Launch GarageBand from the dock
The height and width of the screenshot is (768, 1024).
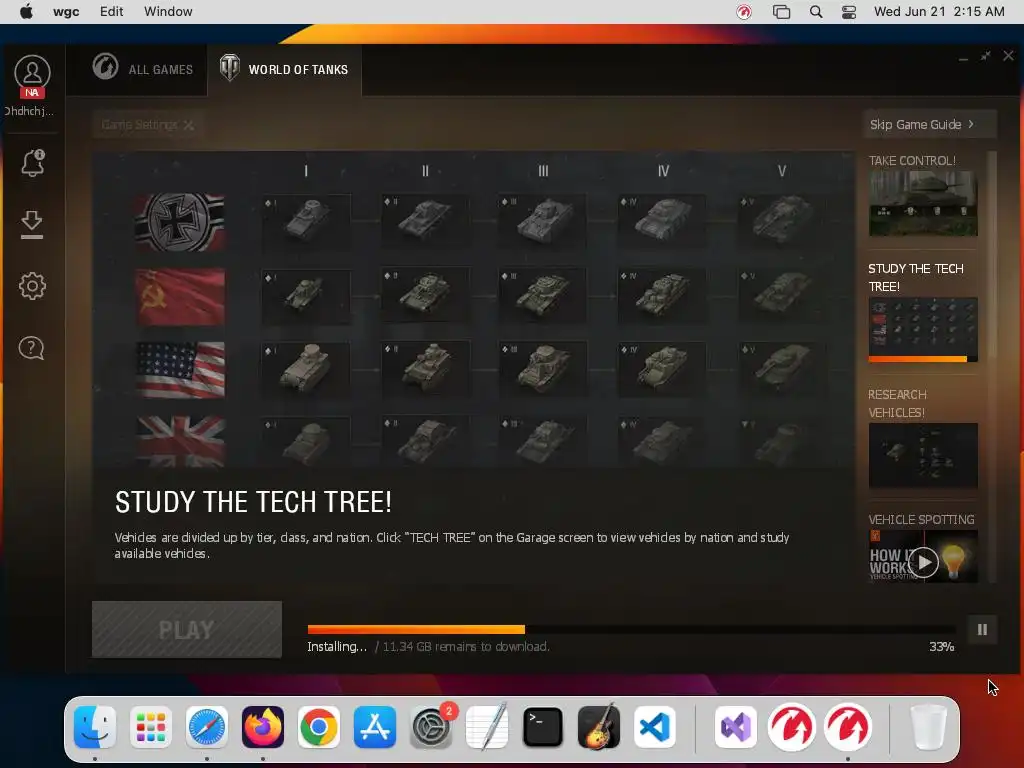pyautogui.click(x=599, y=727)
